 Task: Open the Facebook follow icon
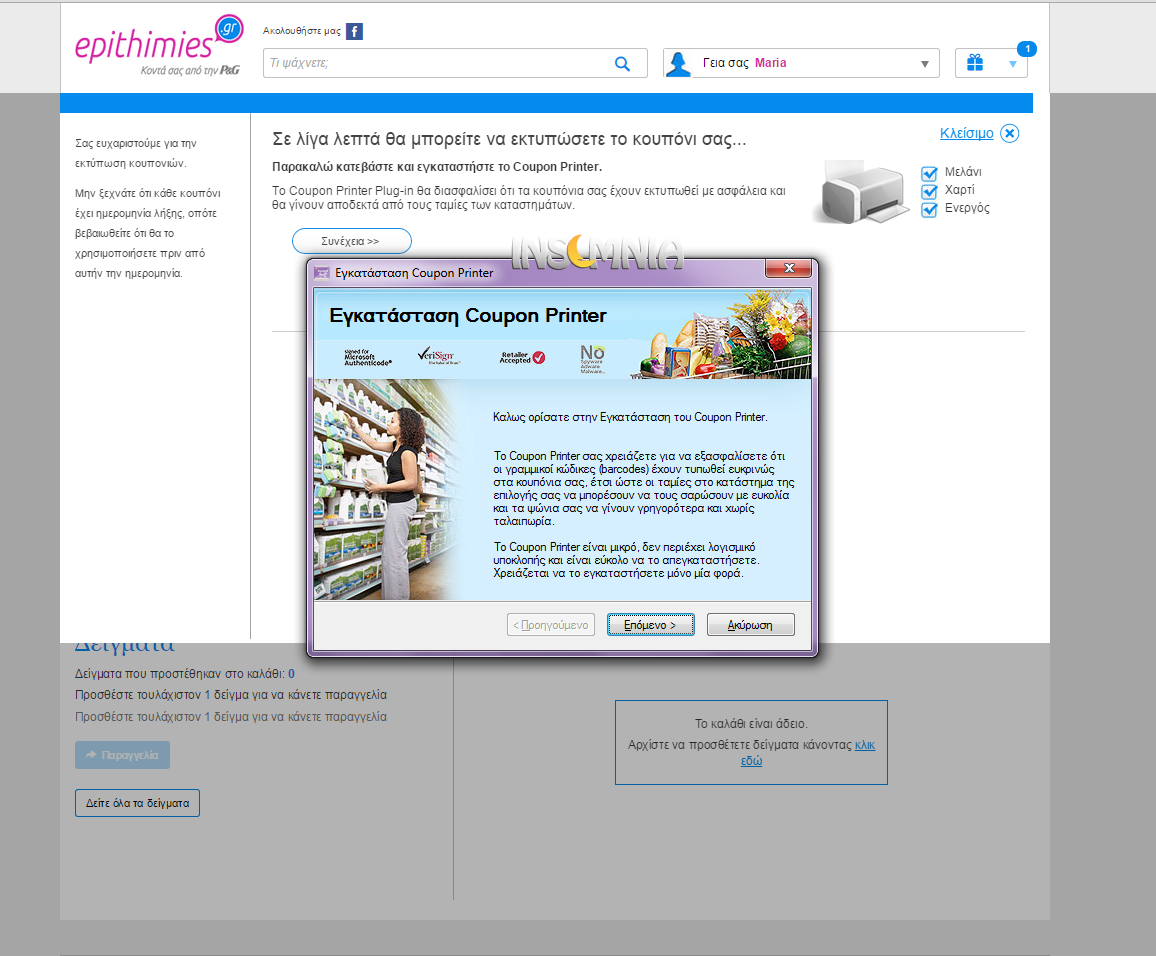354,31
